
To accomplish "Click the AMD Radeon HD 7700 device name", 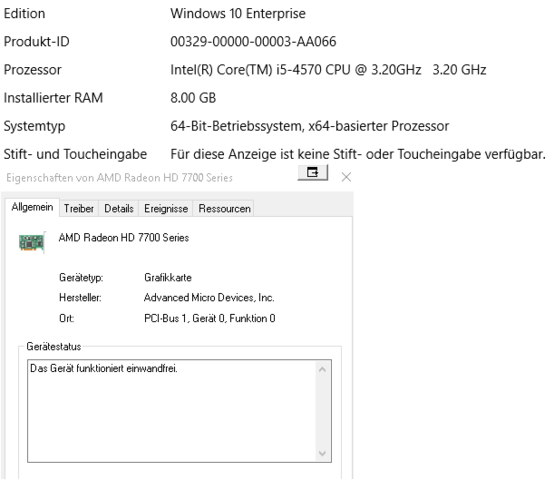I will (x=124, y=238).
